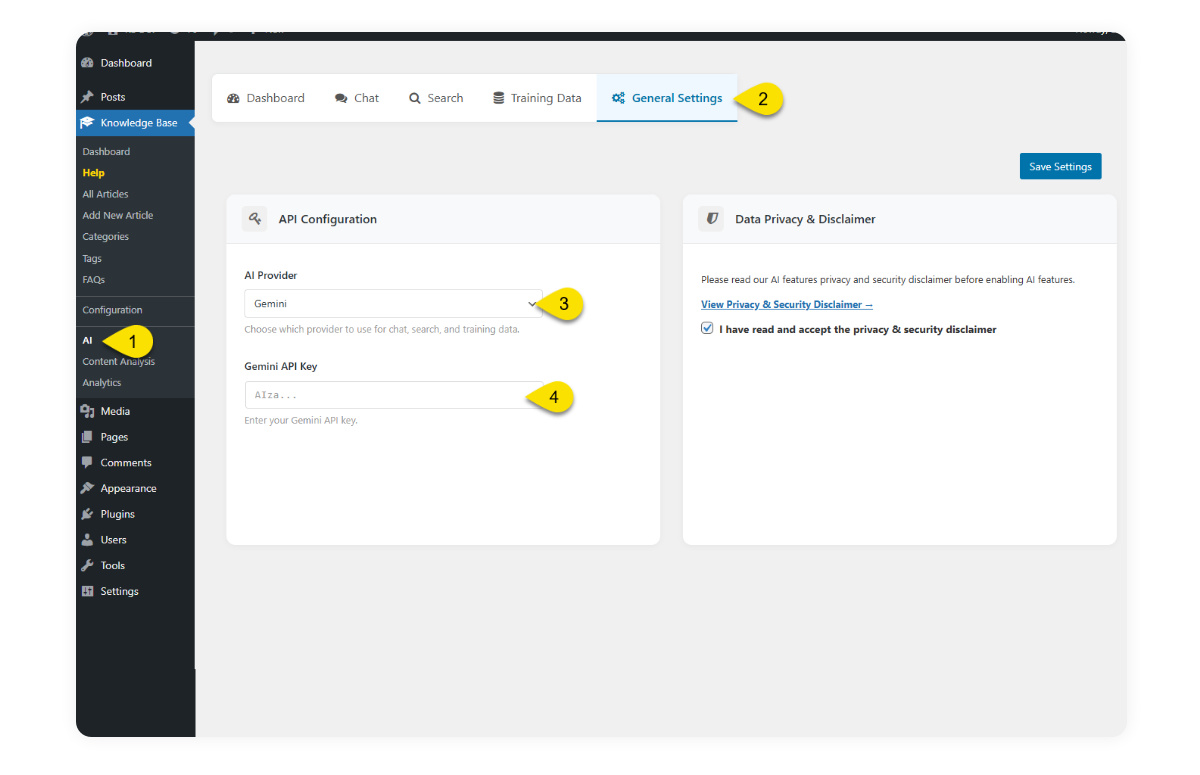The width and height of the screenshot is (1200, 775).
Task: Open the AI Provider dropdown
Action: 393,304
